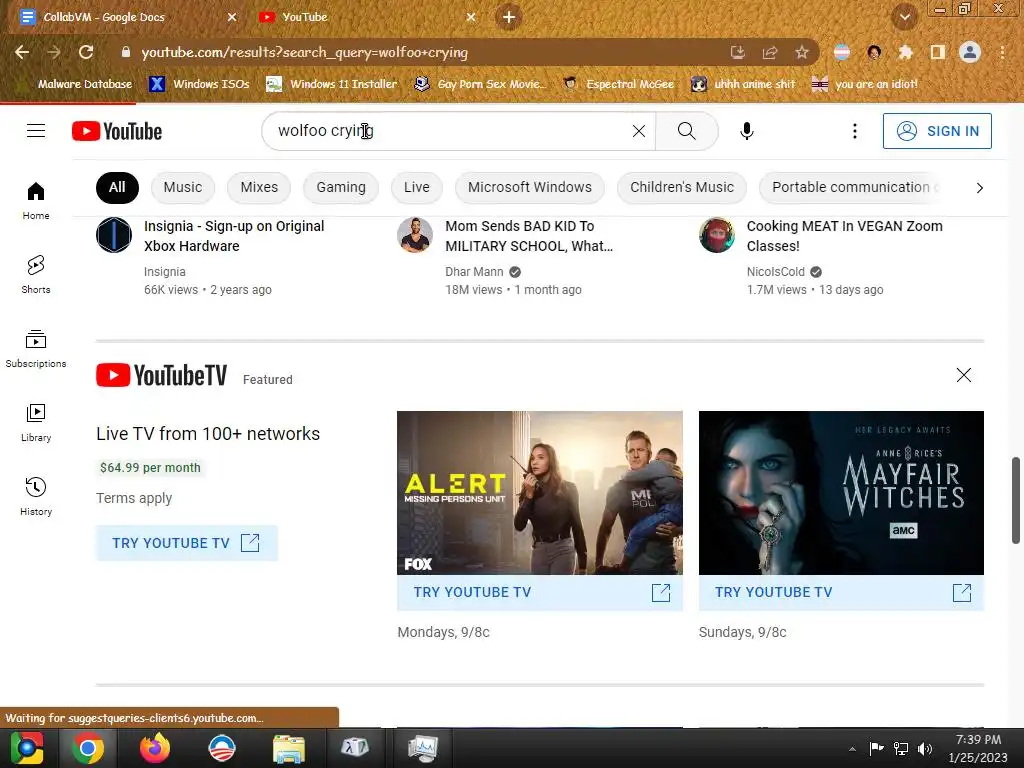
Task: Open NicolsCold channel name
Action: [776, 272]
